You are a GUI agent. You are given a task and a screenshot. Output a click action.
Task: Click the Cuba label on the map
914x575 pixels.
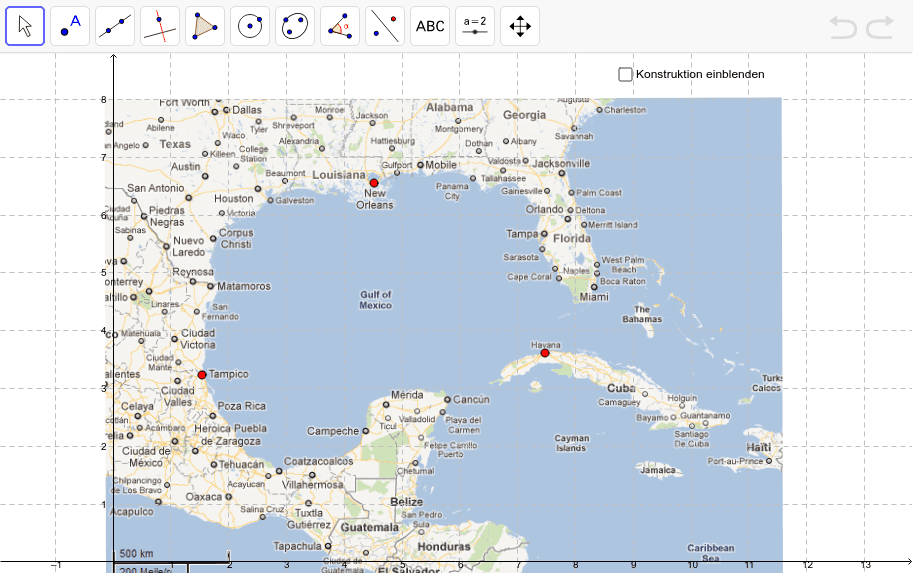pyautogui.click(x=621, y=388)
